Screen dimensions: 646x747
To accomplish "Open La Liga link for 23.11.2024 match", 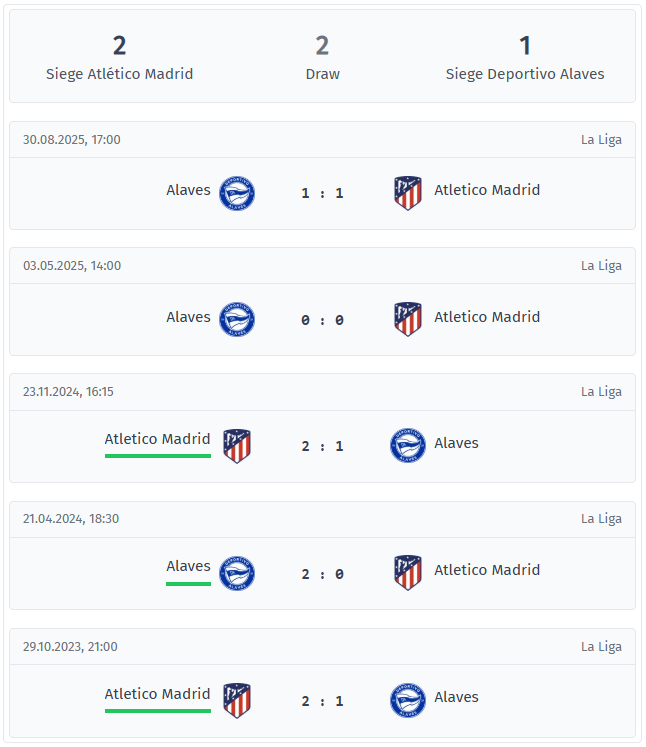I will (601, 392).
